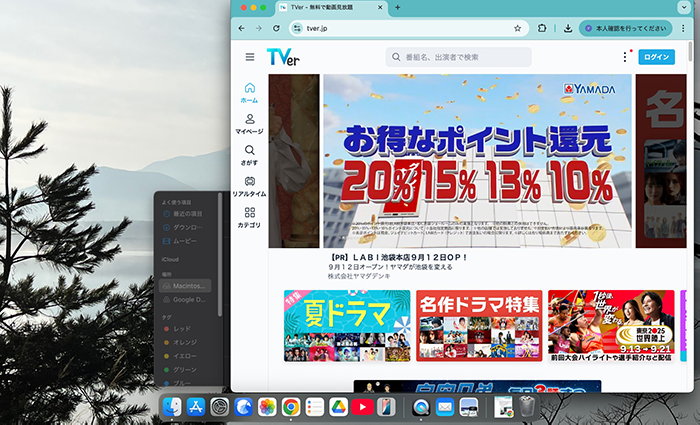Open Mail from the Dock
700x425 pixels.
pos(445,407)
